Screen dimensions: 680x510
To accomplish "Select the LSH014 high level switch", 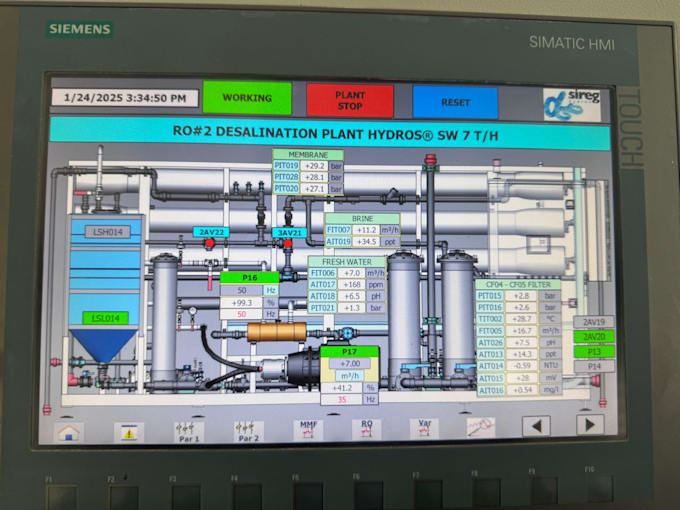I will click(108, 232).
